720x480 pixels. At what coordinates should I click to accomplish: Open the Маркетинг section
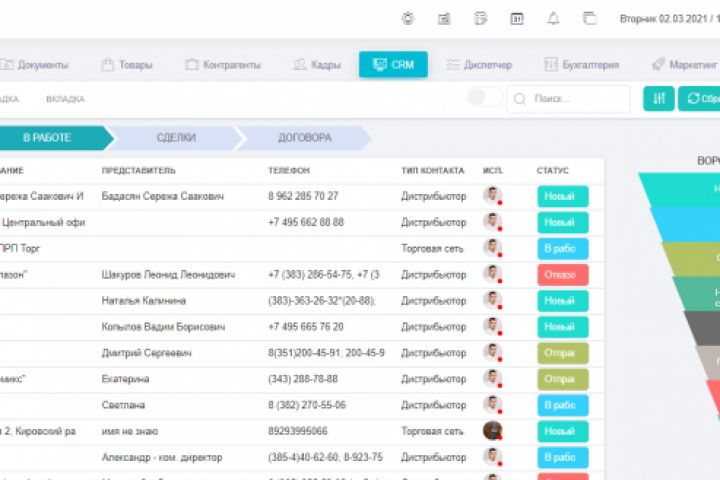click(x=685, y=65)
